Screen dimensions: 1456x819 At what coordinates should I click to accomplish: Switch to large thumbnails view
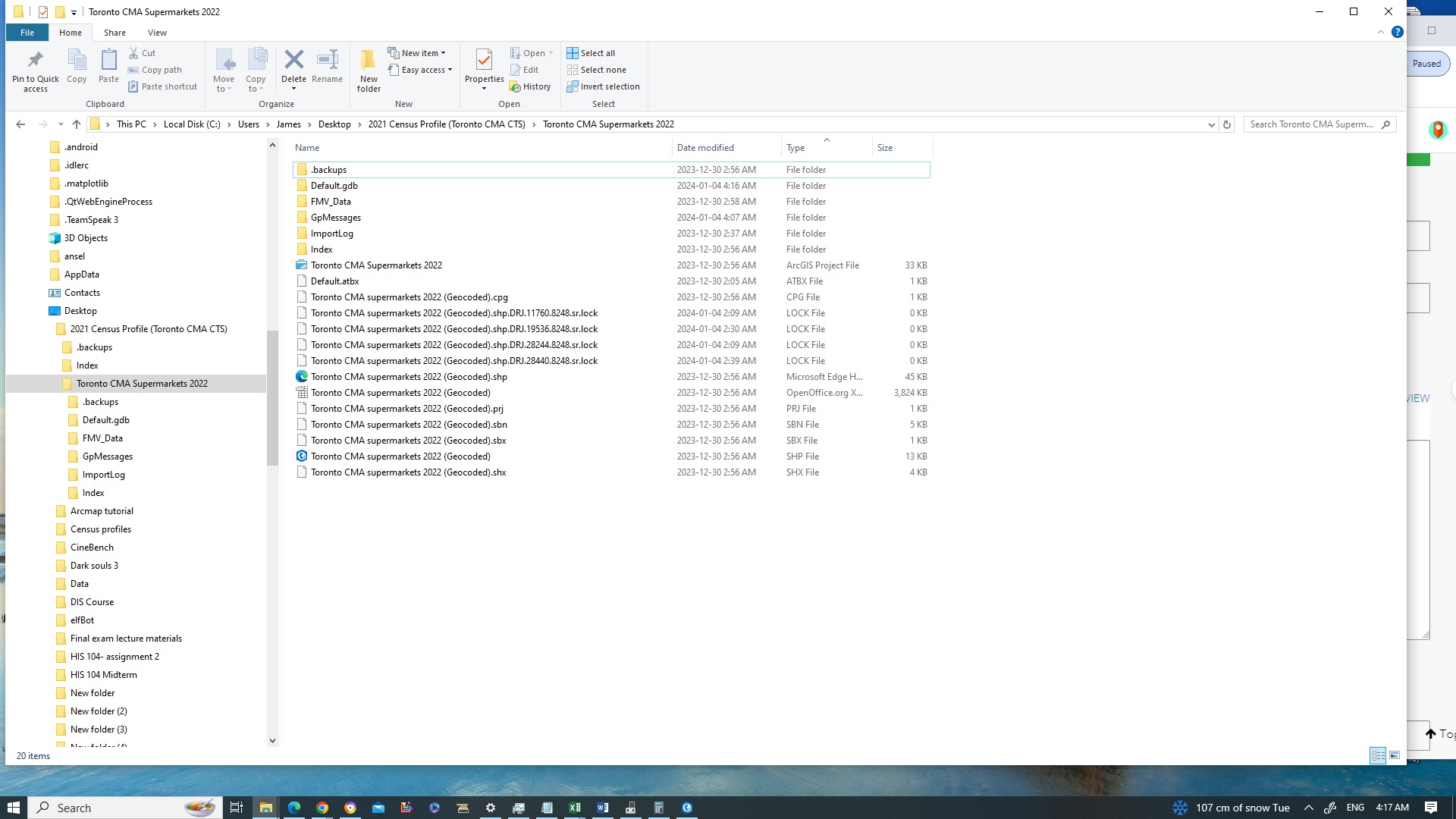tap(1394, 756)
